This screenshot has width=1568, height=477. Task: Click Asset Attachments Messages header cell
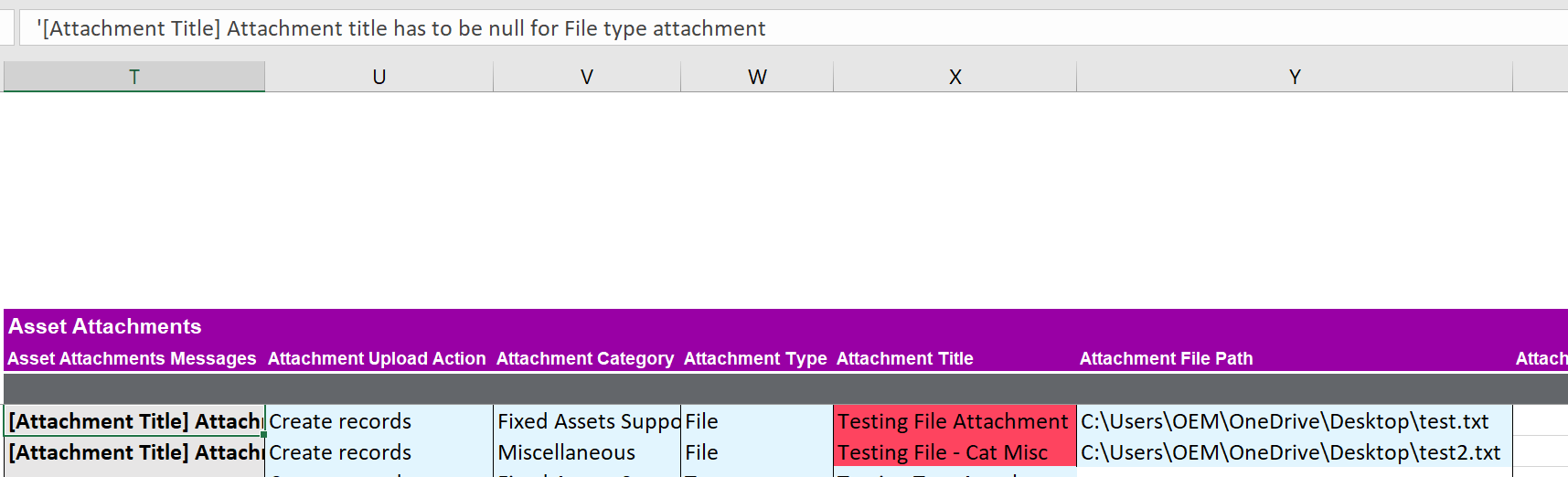pyautogui.click(x=133, y=358)
